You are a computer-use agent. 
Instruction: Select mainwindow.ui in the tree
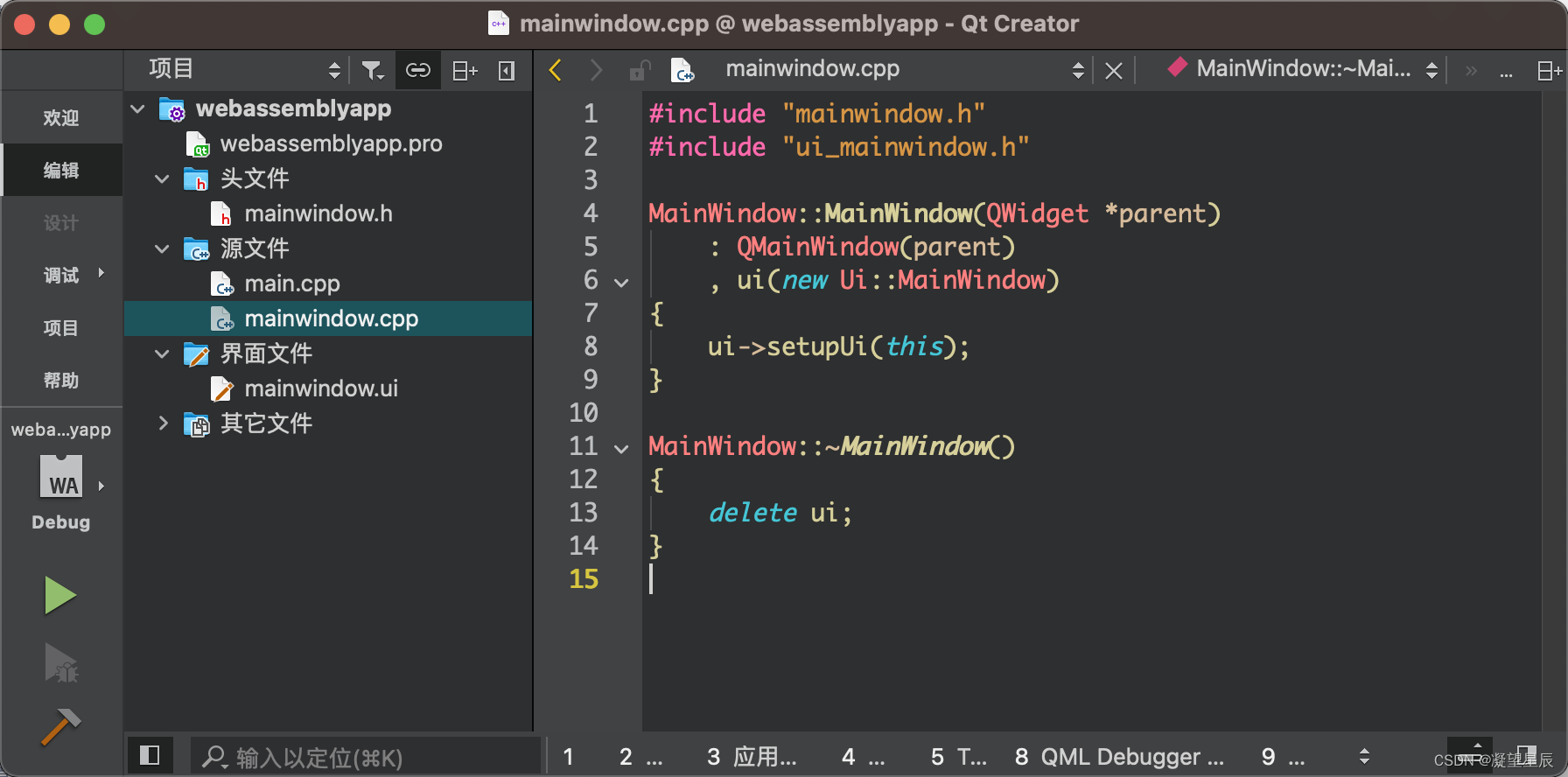point(321,388)
